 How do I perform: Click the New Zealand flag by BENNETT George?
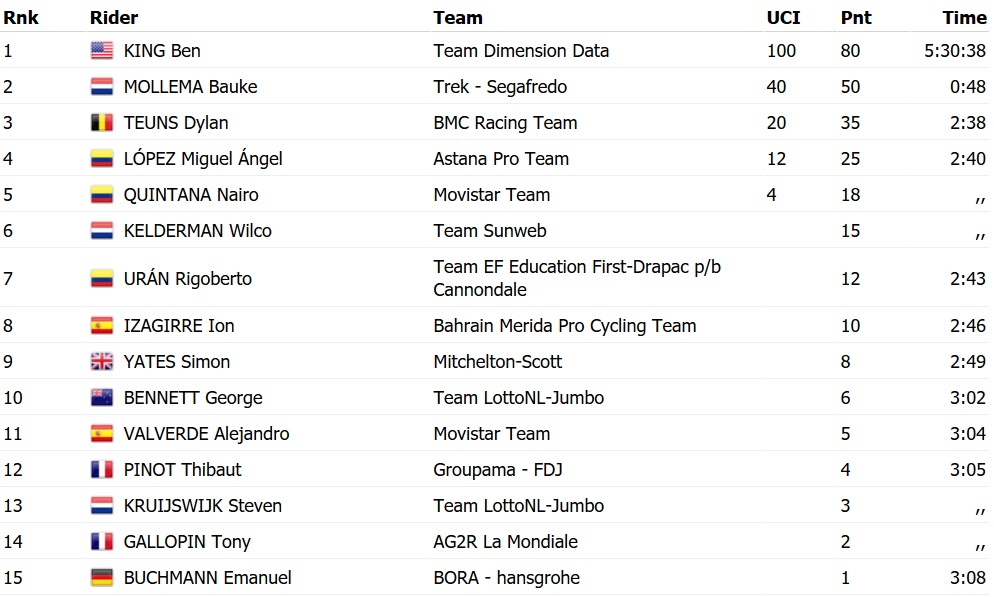pyautogui.click(x=101, y=398)
